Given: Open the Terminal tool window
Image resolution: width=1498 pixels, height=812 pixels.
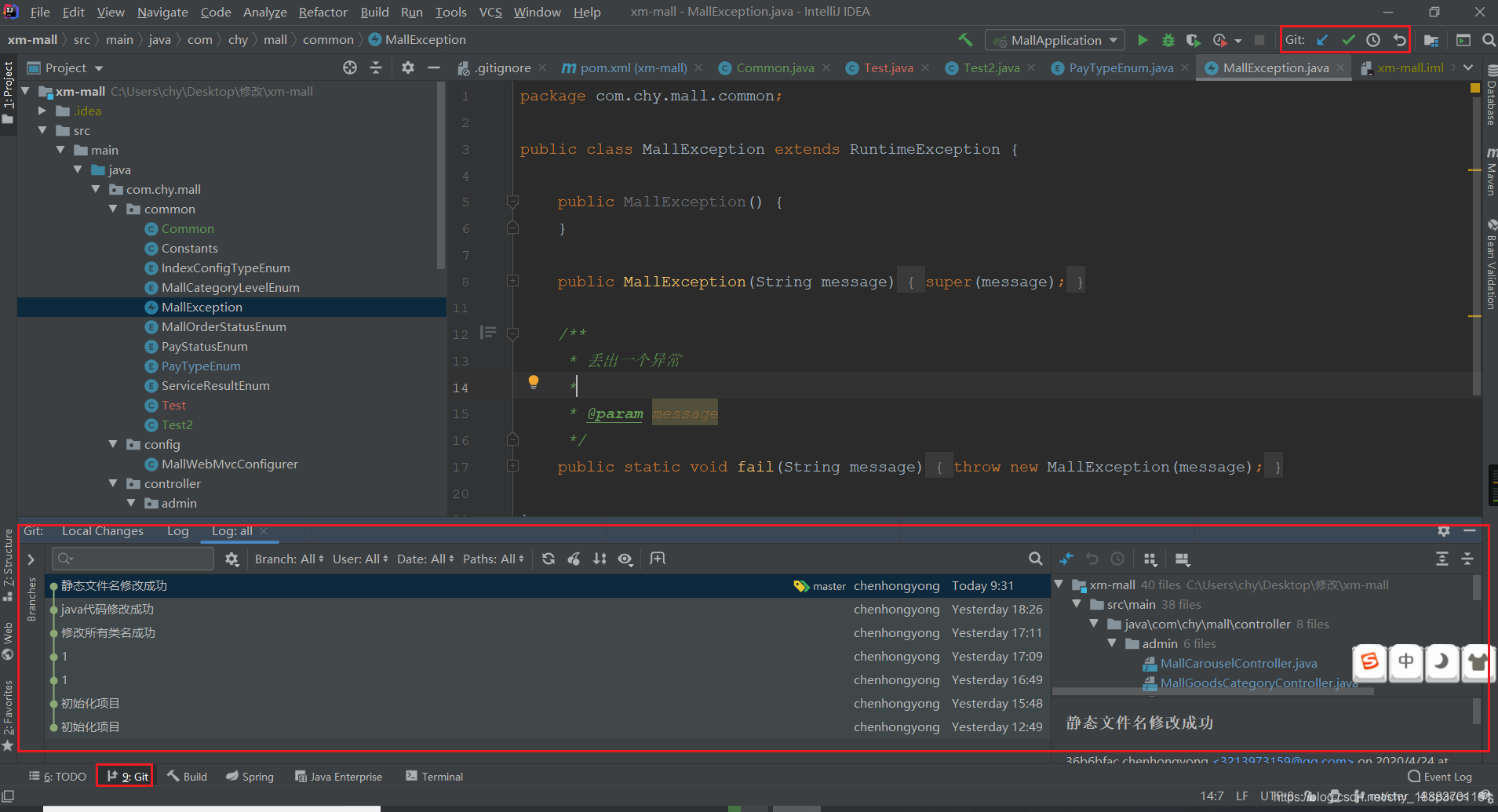Looking at the screenshot, I should tap(434, 777).
